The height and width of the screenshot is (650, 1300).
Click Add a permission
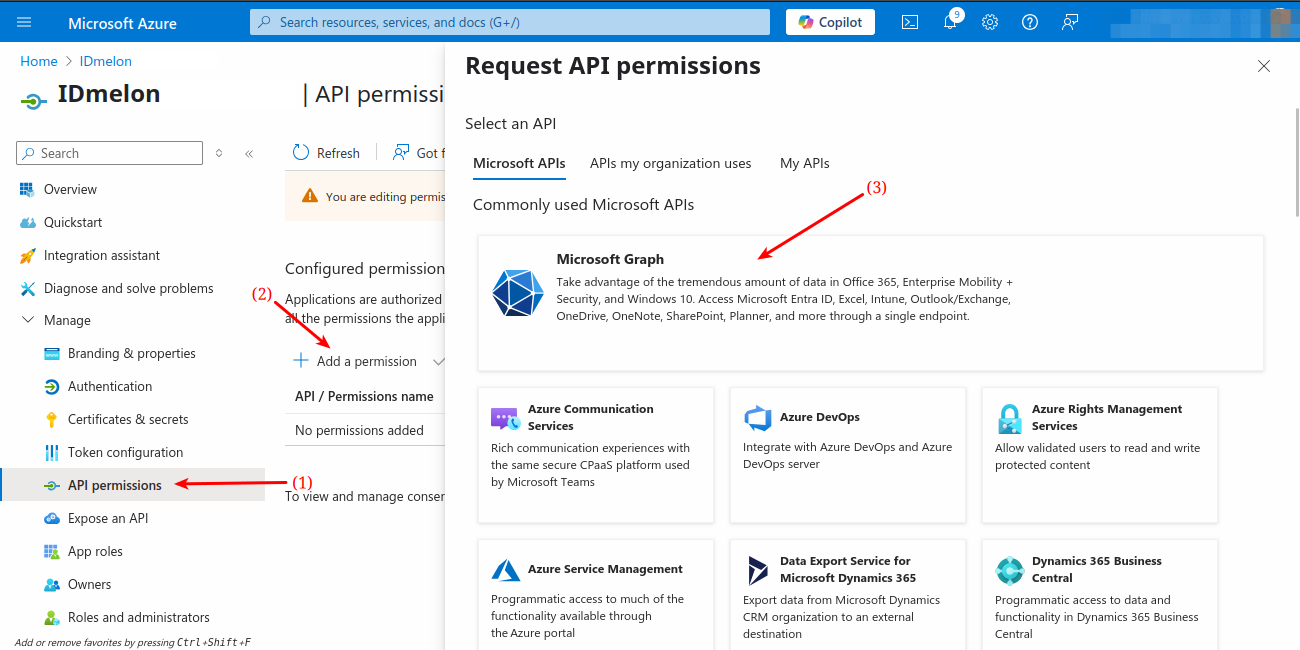(355, 361)
